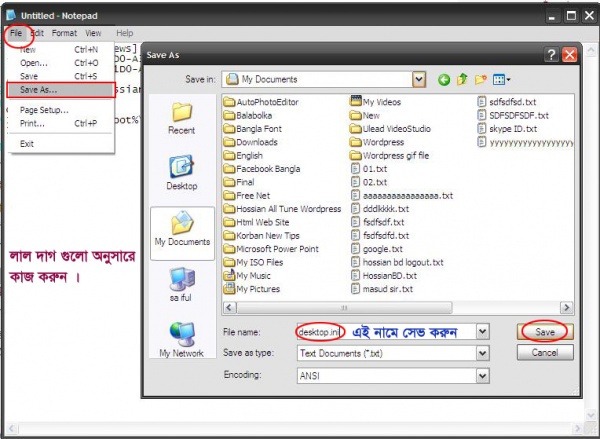This screenshot has height=439, width=600.
Task: Open the Help menu in Notepad
Action: tap(125, 33)
